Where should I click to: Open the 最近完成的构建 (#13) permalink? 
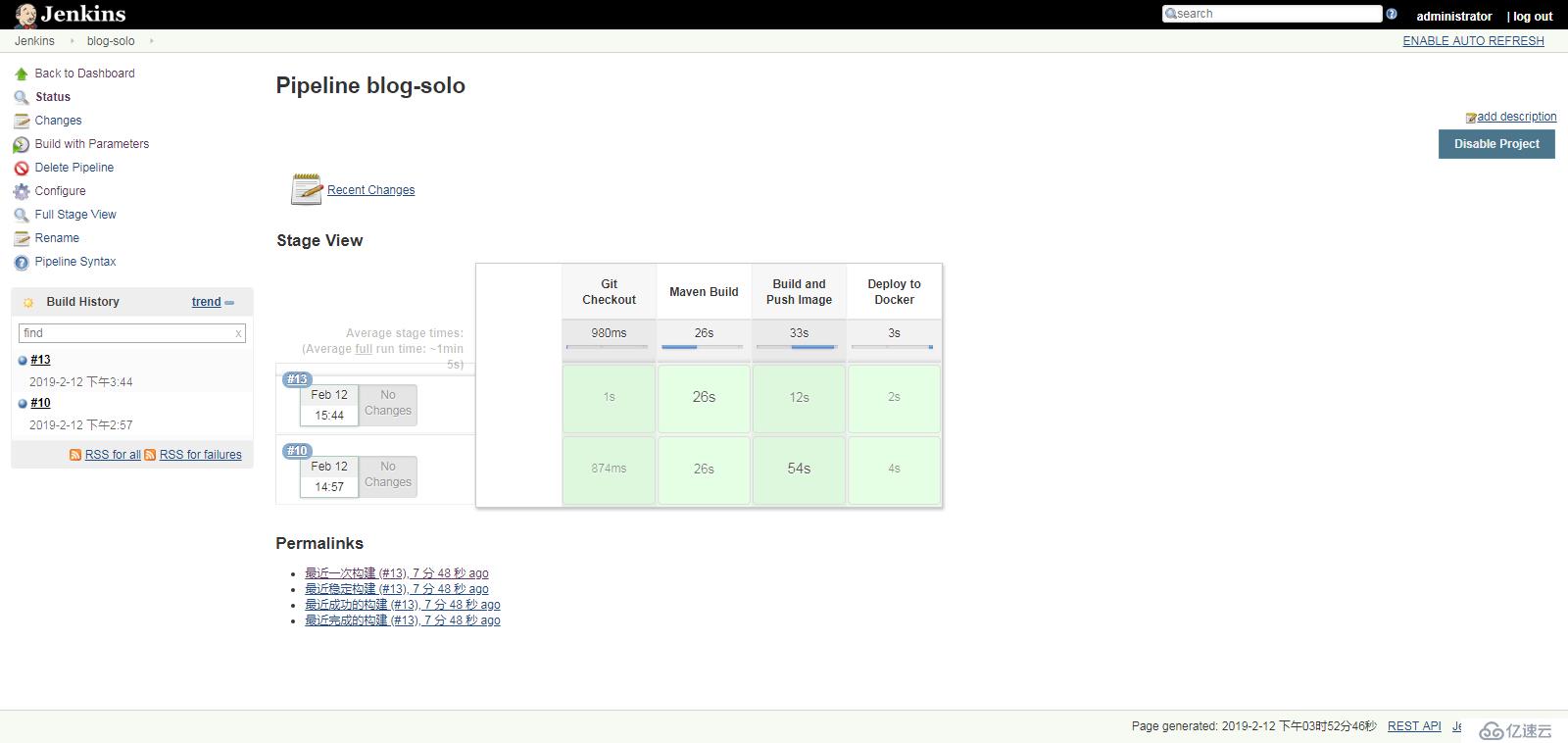[x=402, y=620]
